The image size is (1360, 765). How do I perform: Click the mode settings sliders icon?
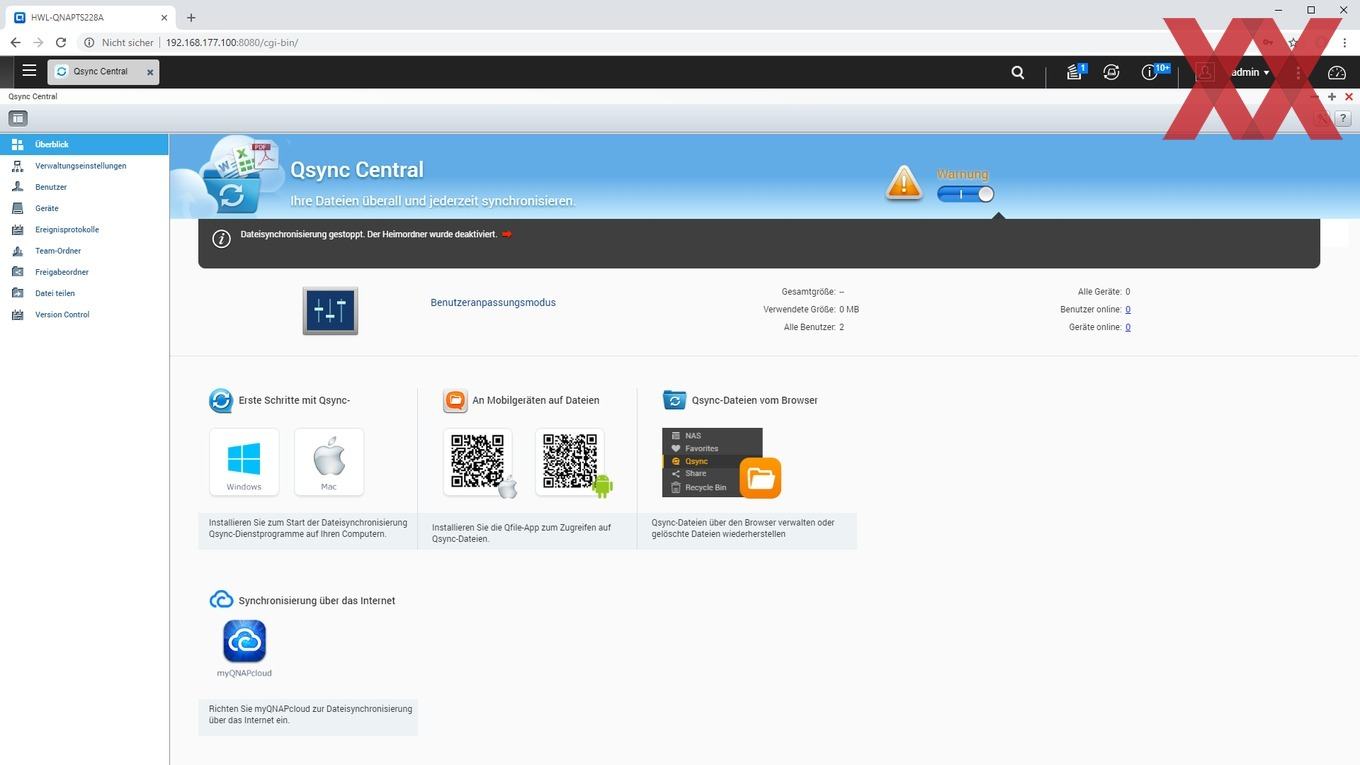[x=330, y=311]
